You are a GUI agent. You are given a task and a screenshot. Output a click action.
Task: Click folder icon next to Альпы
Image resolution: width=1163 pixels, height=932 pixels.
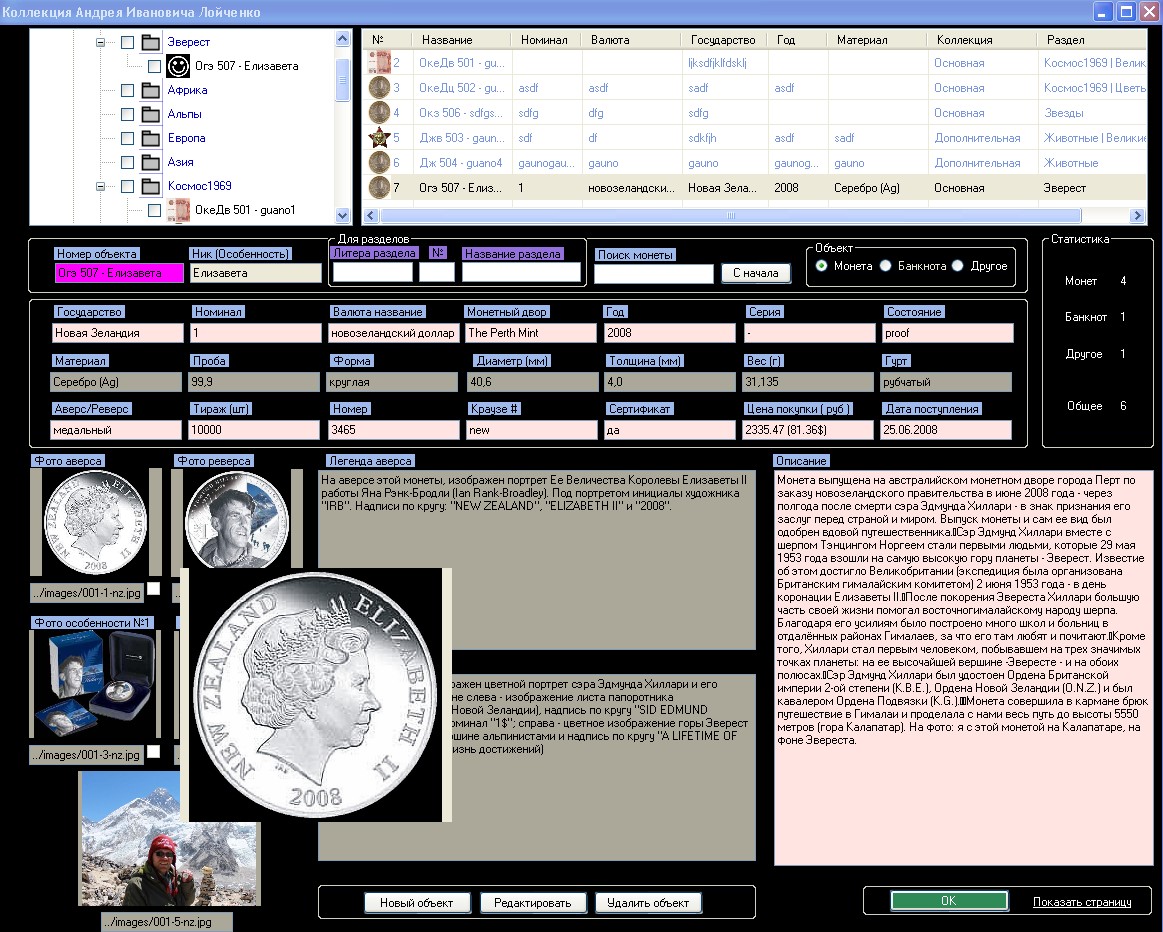151,114
